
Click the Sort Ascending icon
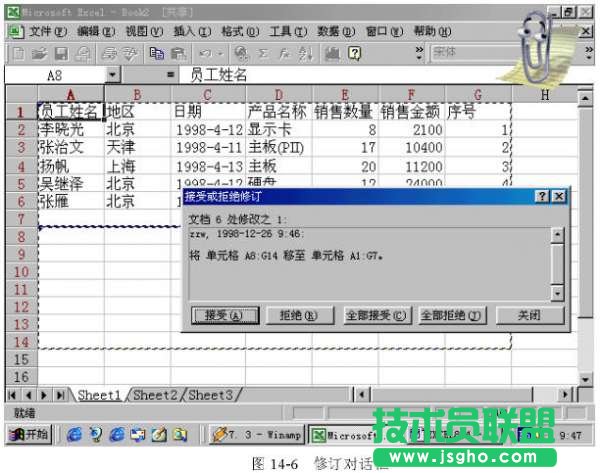305,54
